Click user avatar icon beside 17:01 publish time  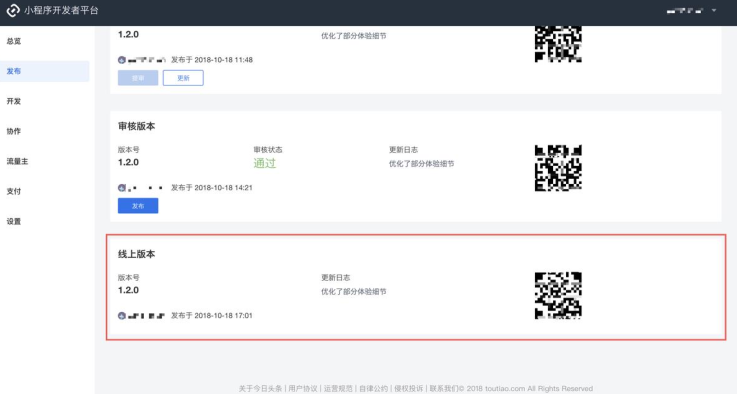[x=122, y=315]
